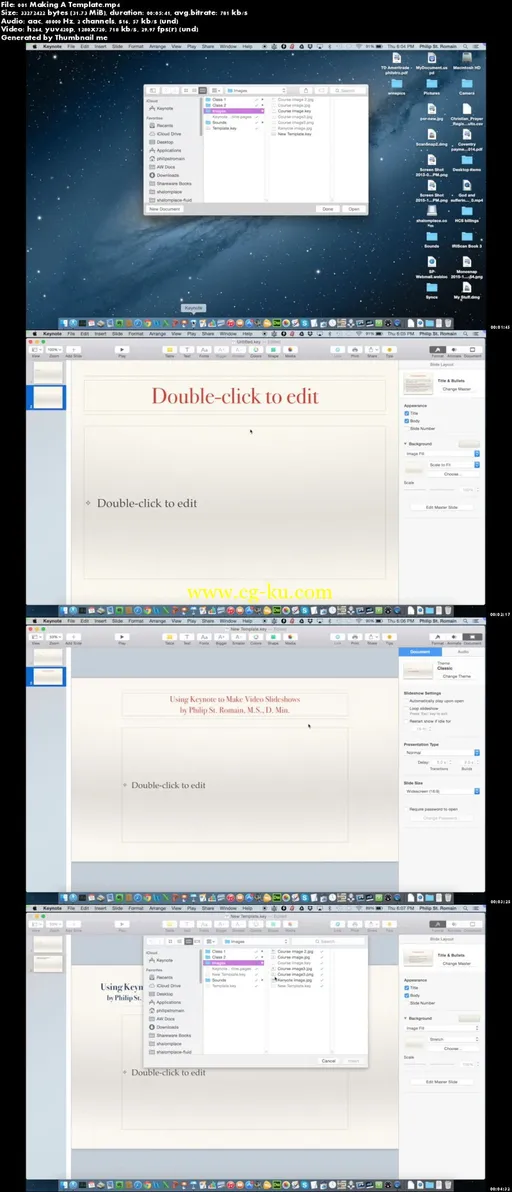In Untitled.key frame, click the Shape toolbar icon
512x1192 pixels.
[273, 350]
